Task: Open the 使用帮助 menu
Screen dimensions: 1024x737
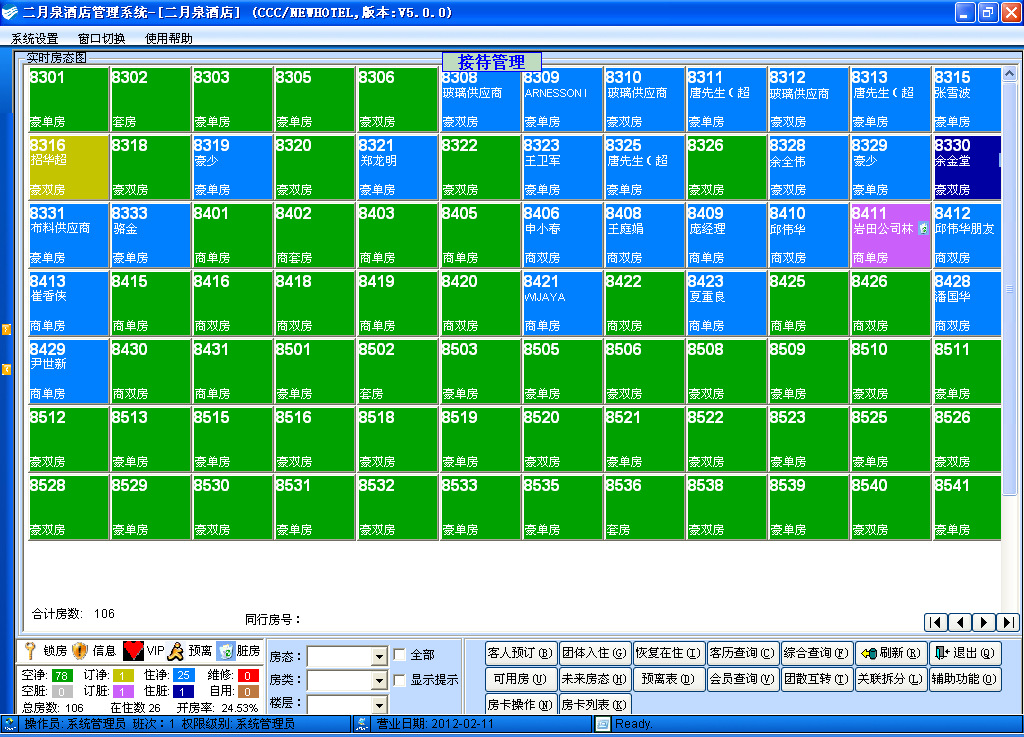Action: [x=168, y=39]
